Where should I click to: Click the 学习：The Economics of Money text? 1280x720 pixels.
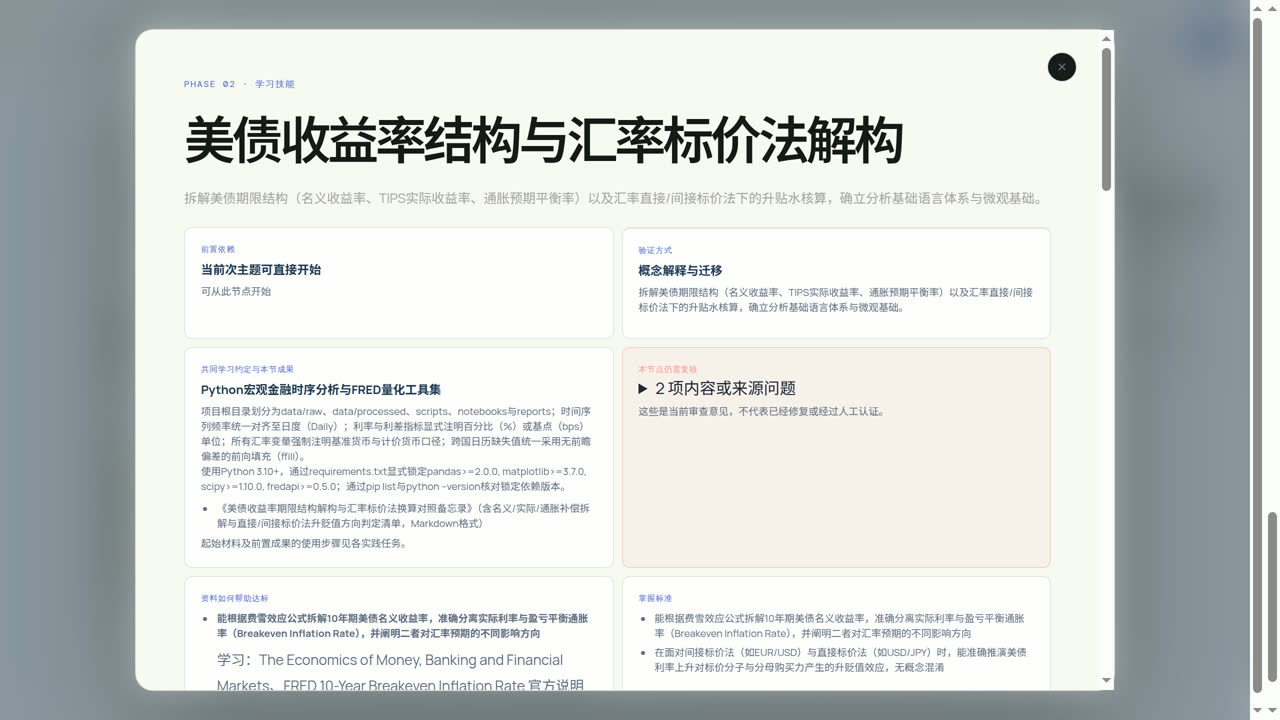click(x=400, y=673)
